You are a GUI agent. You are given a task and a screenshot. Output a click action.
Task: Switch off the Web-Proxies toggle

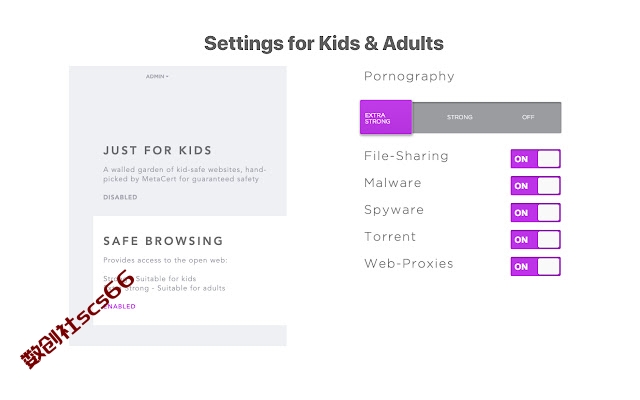[x=536, y=267]
